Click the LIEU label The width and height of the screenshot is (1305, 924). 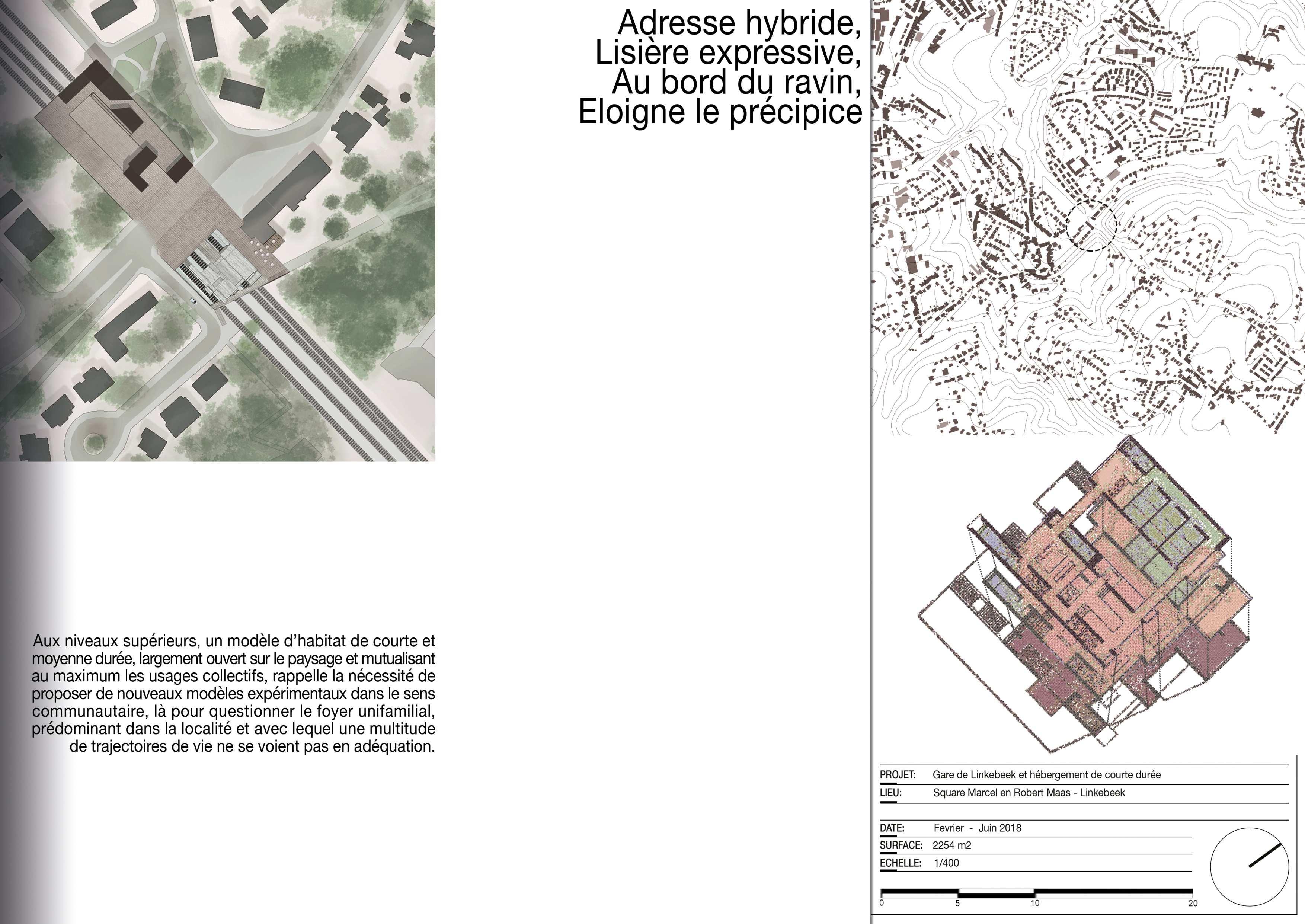click(890, 793)
